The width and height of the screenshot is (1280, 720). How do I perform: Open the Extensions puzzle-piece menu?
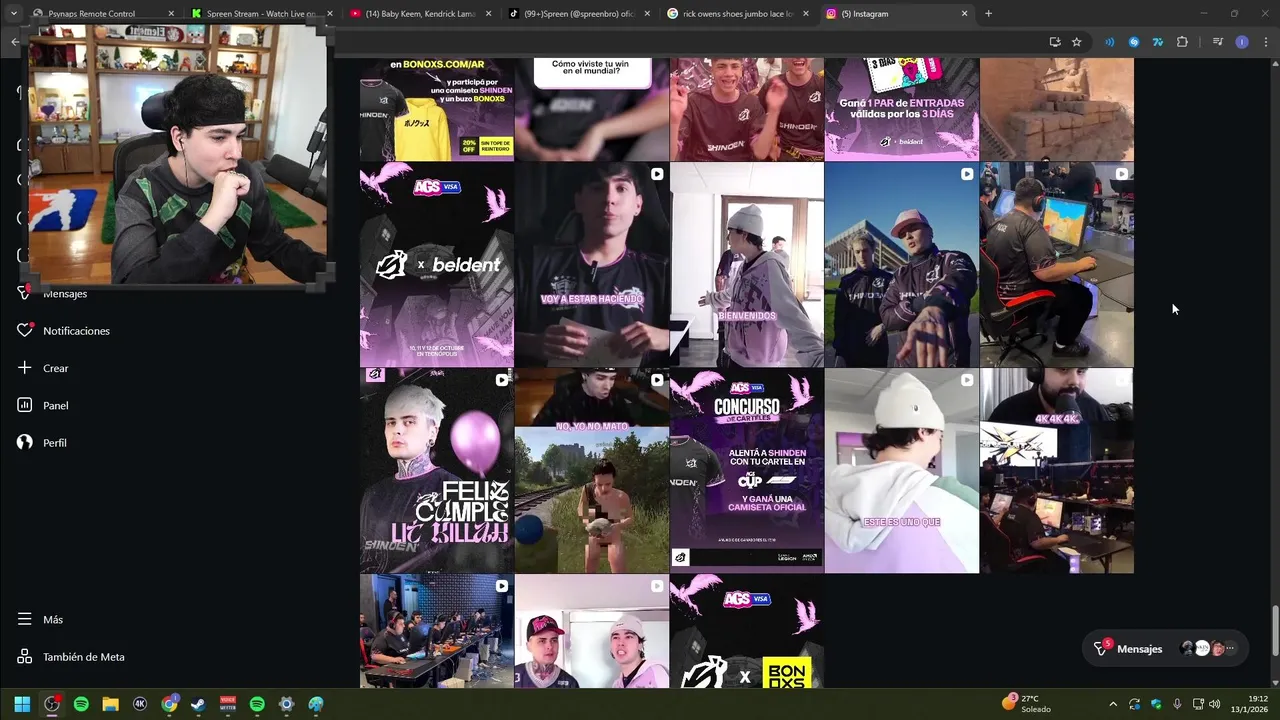[1182, 42]
